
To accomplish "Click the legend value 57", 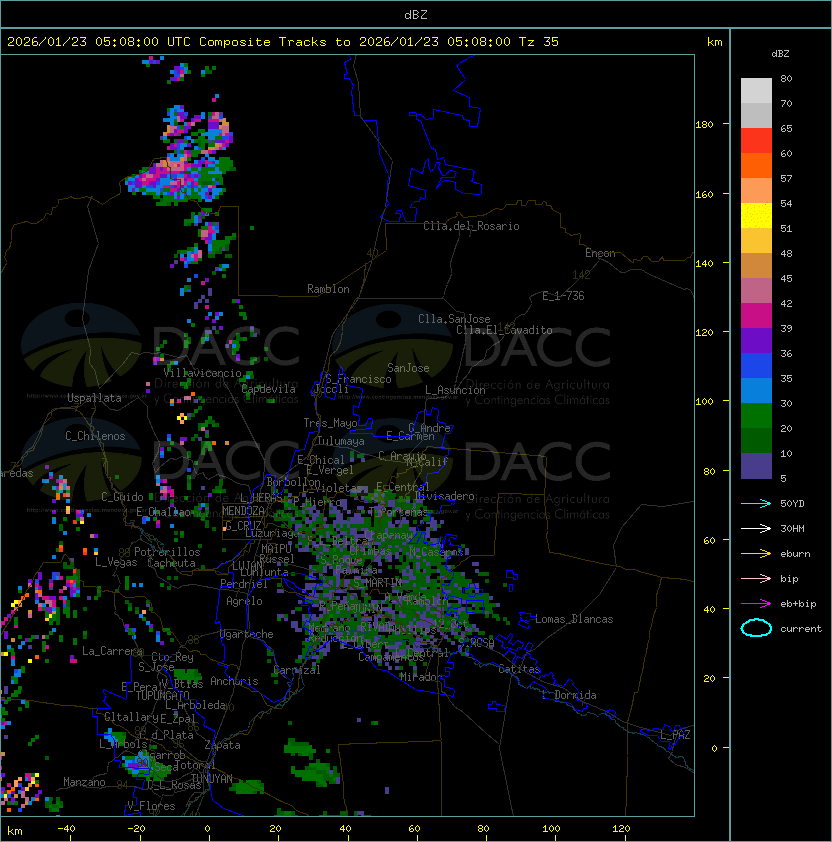I will (x=786, y=178).
